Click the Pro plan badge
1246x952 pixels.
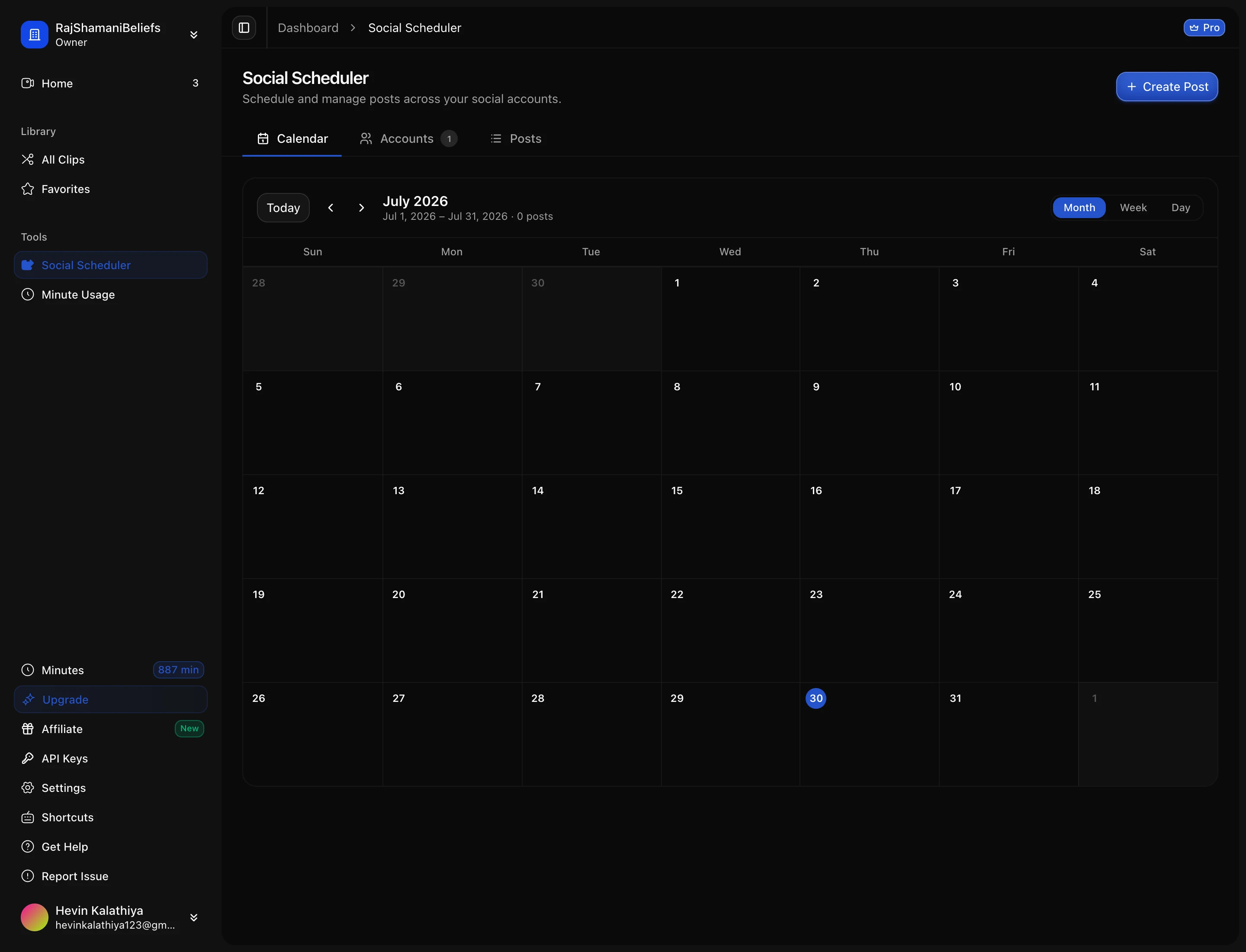point(1204,28)
